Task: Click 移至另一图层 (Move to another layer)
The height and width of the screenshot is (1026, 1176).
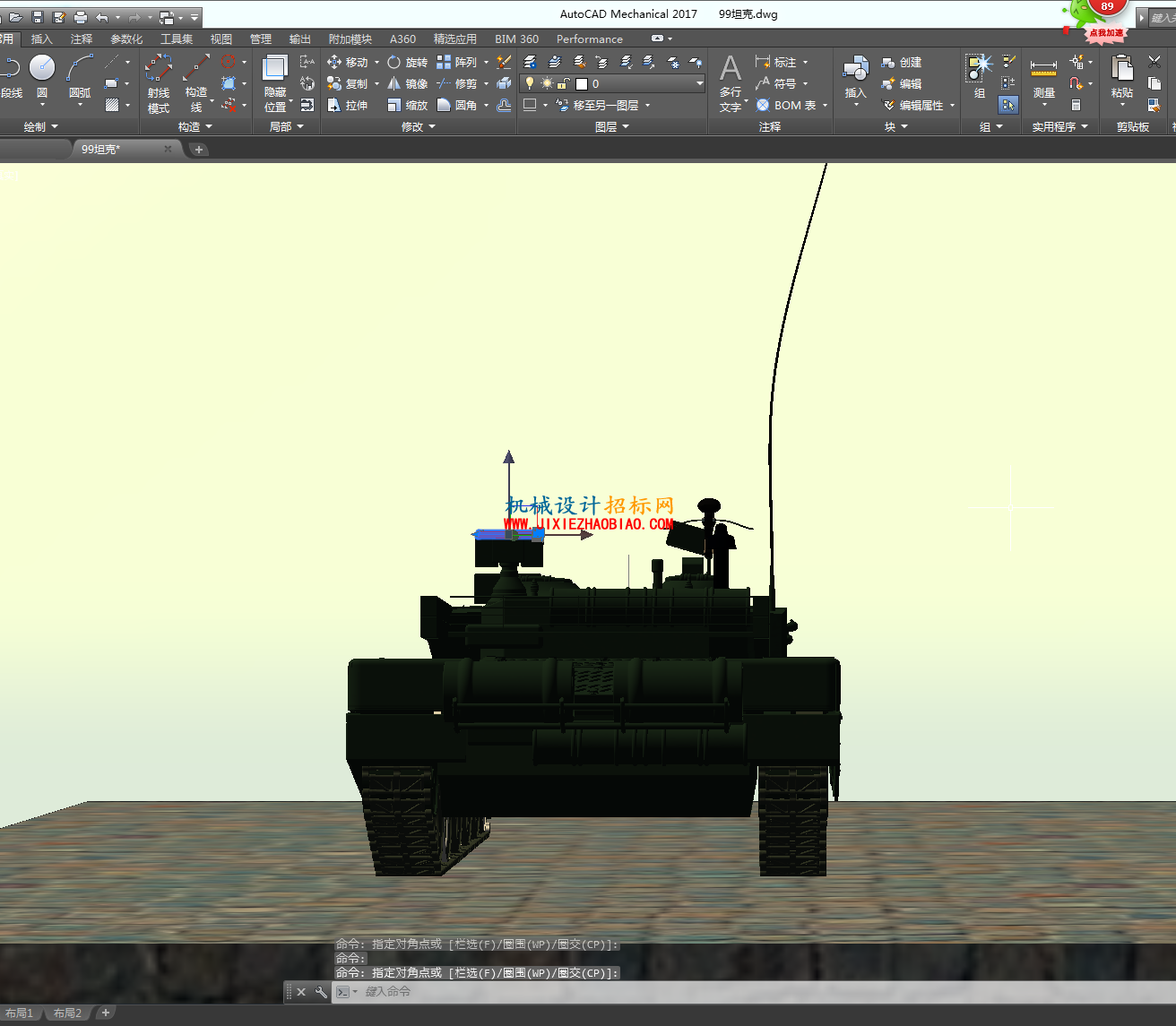Action: click(x=597, y=105)
